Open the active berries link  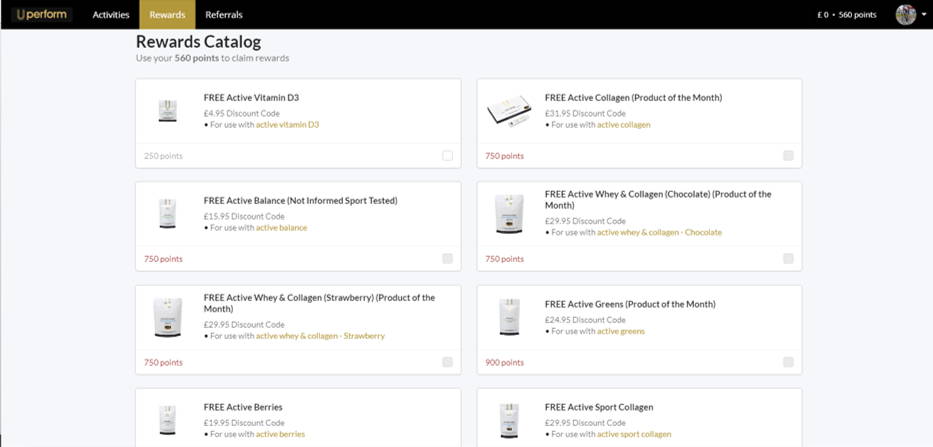[x=280, y=435]
